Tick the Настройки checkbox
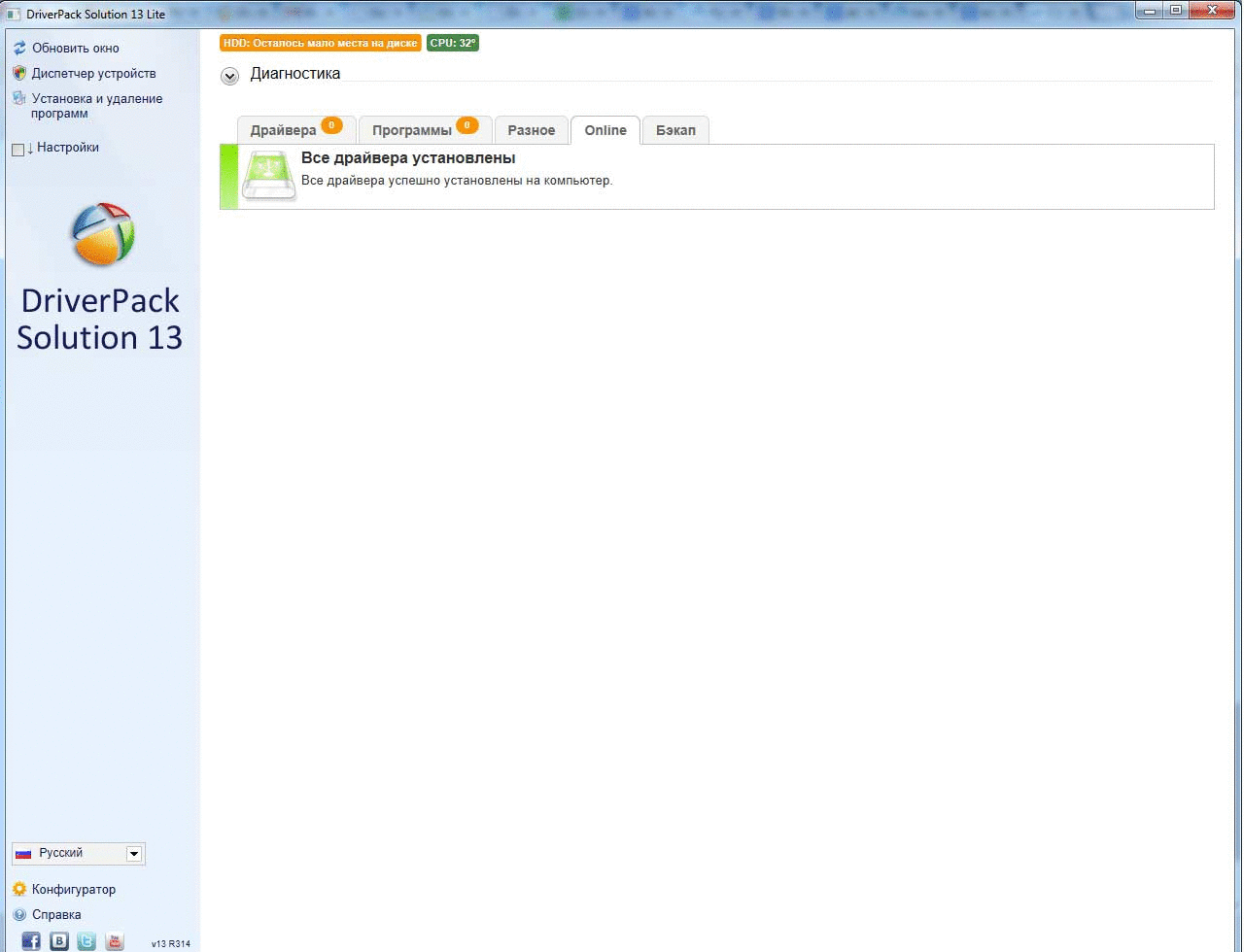1244x952 pixels. (17, 150)
